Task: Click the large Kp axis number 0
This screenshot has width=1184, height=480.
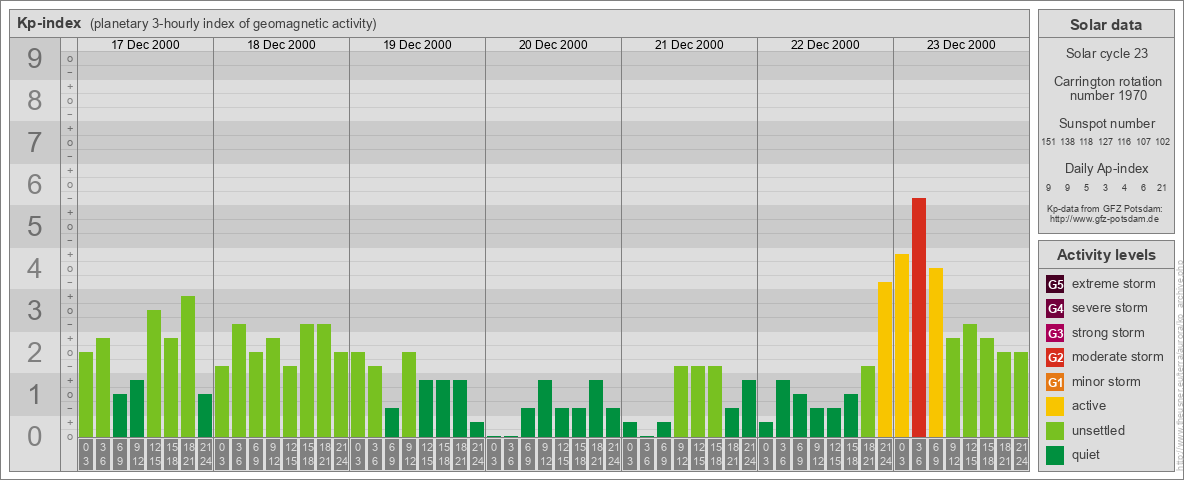Action: click(35, 436)
